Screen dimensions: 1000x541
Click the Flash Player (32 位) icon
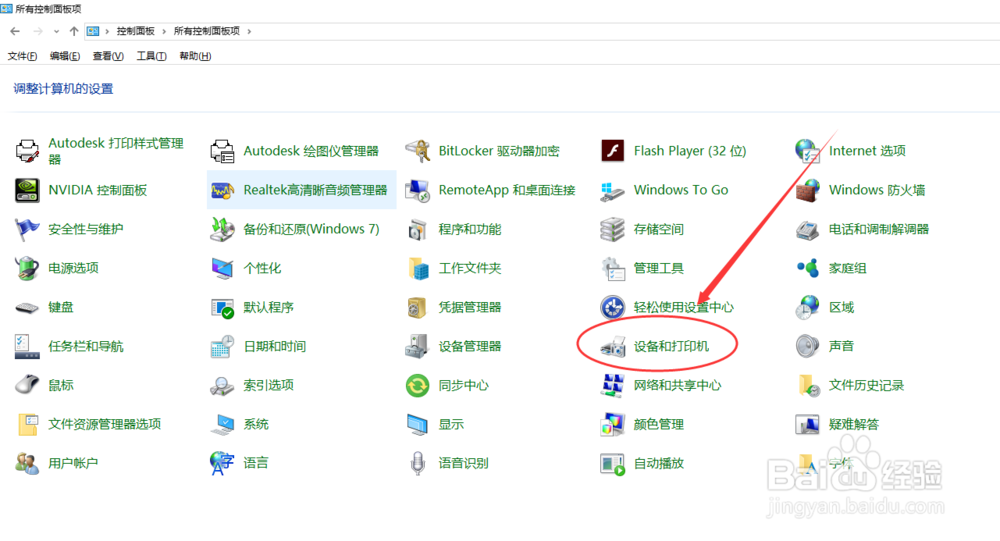[x=613, y=151]
